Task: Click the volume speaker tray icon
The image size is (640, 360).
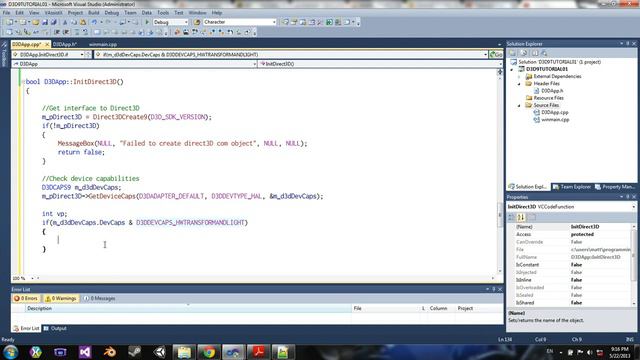Action: pyautogui.click(x=589, y=352)
